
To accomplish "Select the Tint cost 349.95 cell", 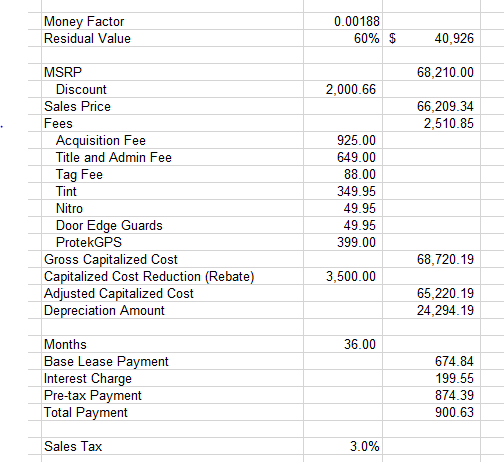I will click(343, 191).
